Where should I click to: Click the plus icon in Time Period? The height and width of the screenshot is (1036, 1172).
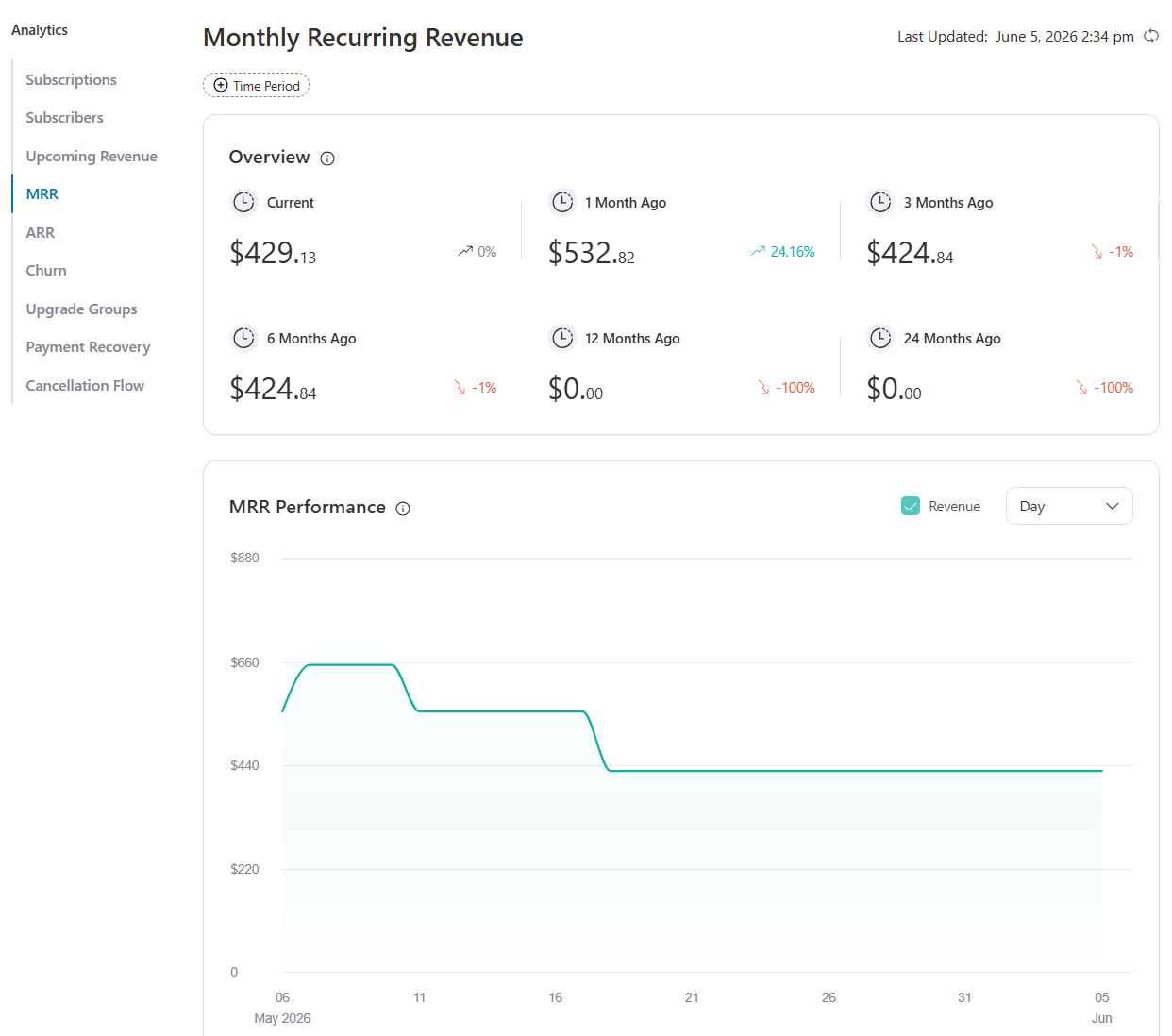pyautogui.click(x=221, y=85)
